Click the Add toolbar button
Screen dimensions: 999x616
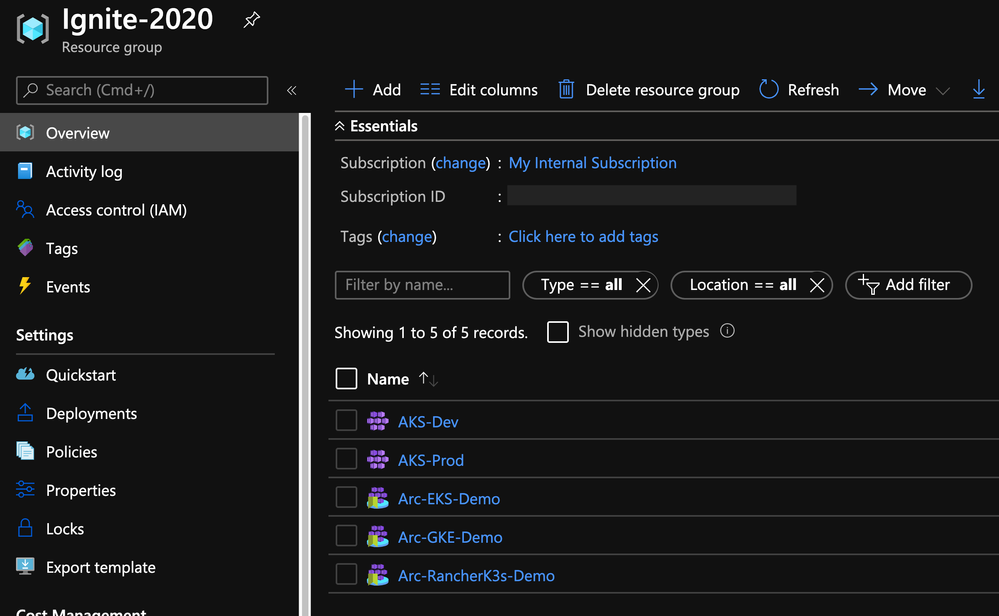click(373, 90)
